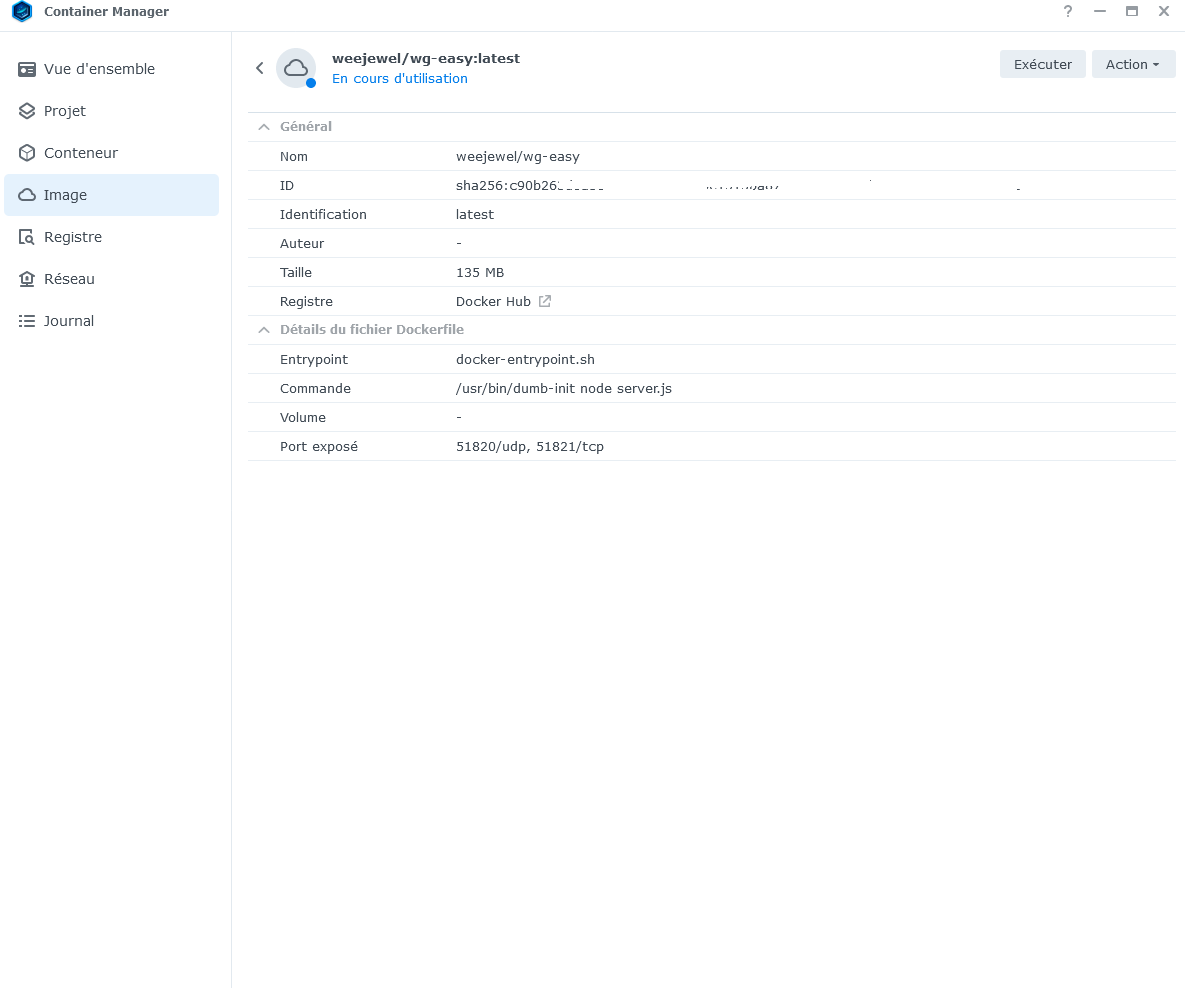Open the help question mark icon
The height and width of the screenshot is (988, 1185).
click(x=1068, y=11)
